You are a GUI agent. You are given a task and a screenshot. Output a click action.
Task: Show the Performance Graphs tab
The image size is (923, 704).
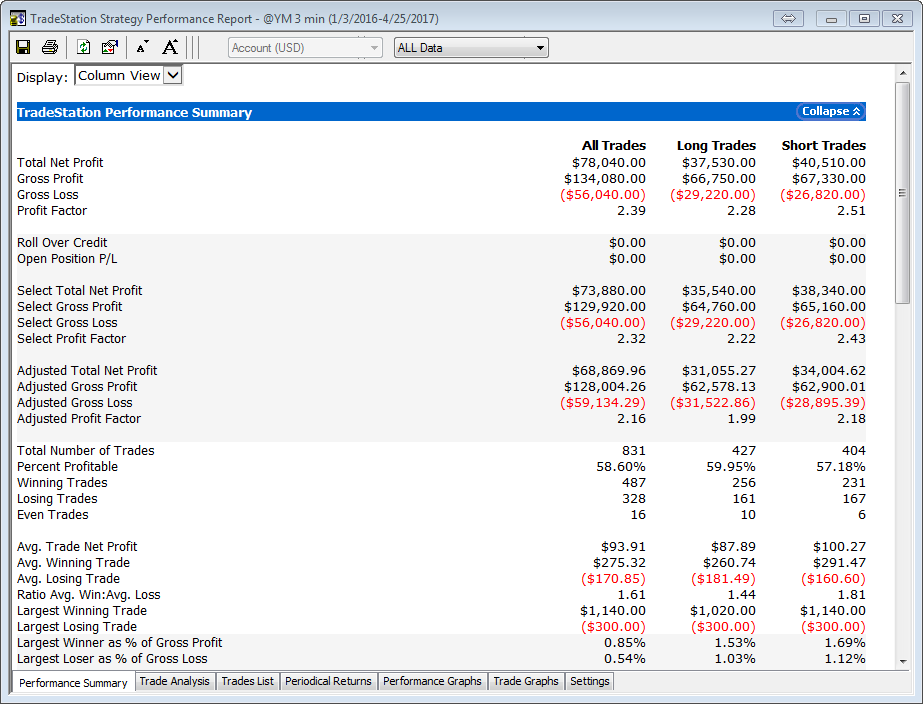(x=432, y=681)
